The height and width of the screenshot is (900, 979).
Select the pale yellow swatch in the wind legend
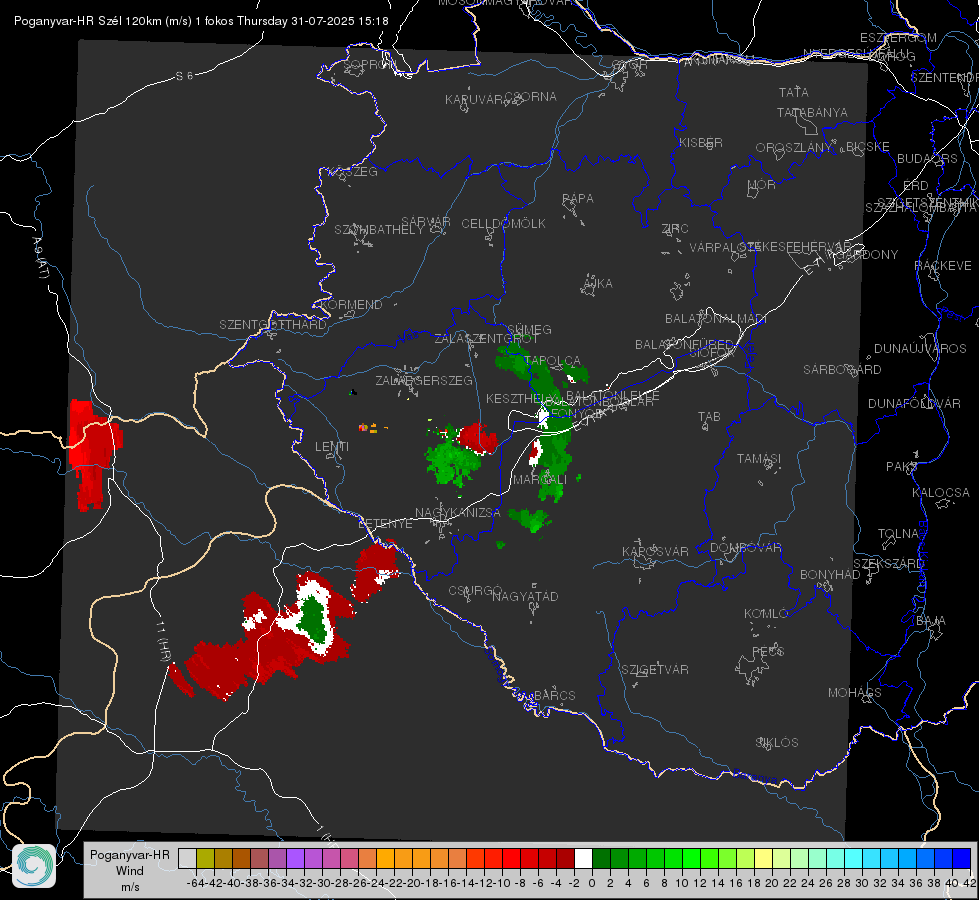click(x=763, y=858)
